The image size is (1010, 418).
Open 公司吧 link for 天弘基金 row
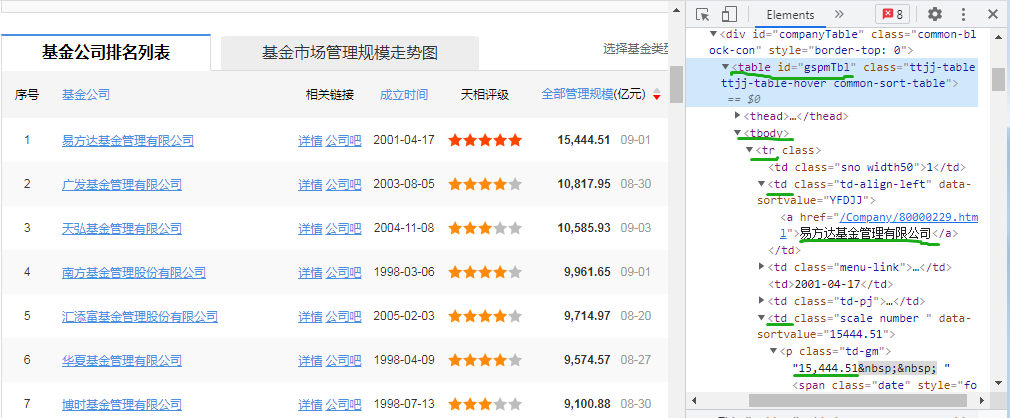coord(343,229)
